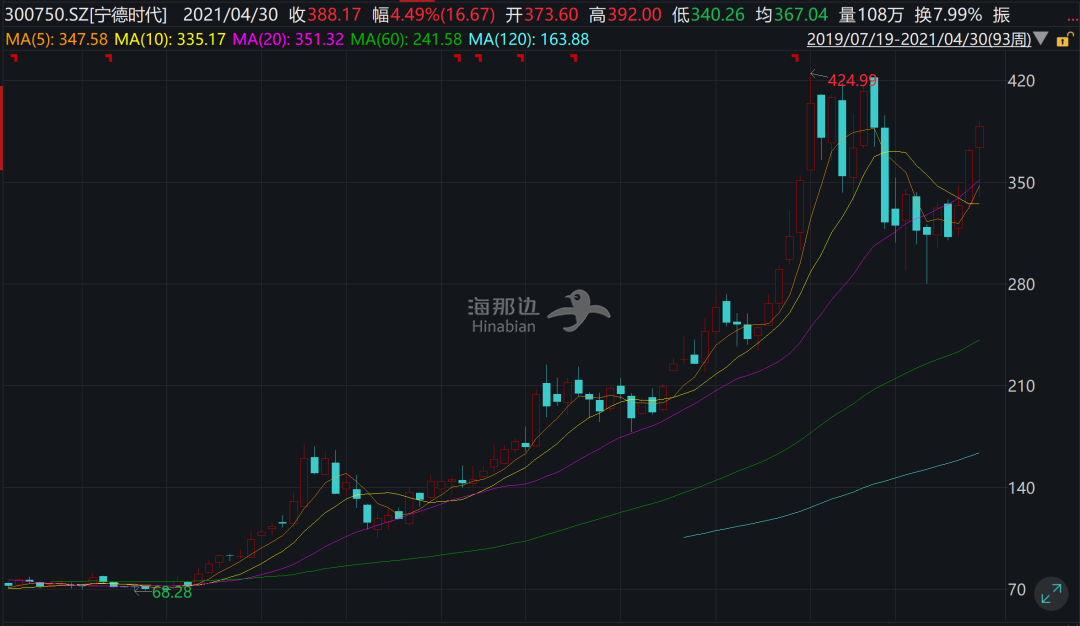Click the change value 幅4.49%(16.67)

point(434,14)
